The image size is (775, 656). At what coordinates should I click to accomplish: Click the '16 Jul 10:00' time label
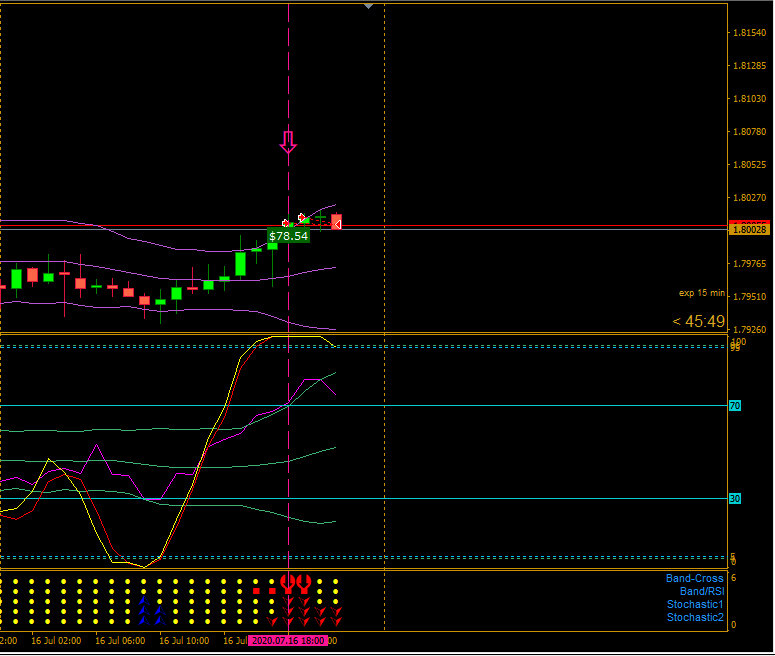click(x=184, y=641)
